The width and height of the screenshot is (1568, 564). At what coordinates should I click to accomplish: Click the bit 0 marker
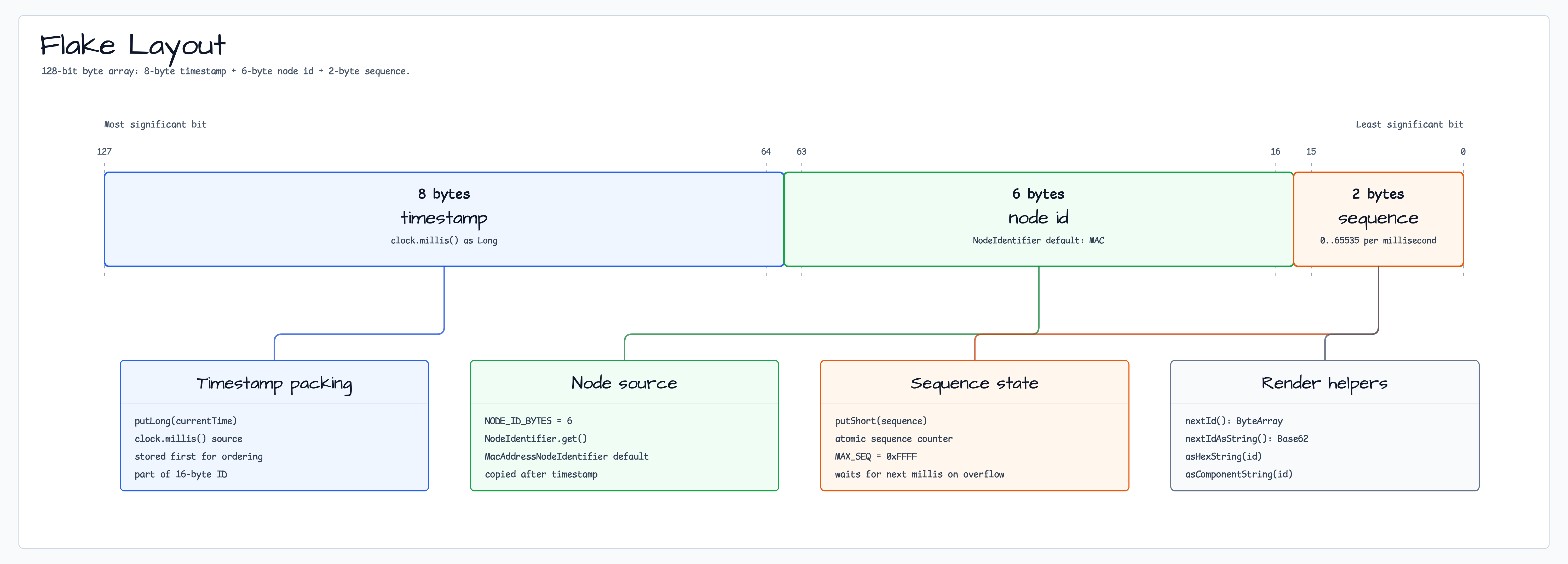pos(1463,151)
